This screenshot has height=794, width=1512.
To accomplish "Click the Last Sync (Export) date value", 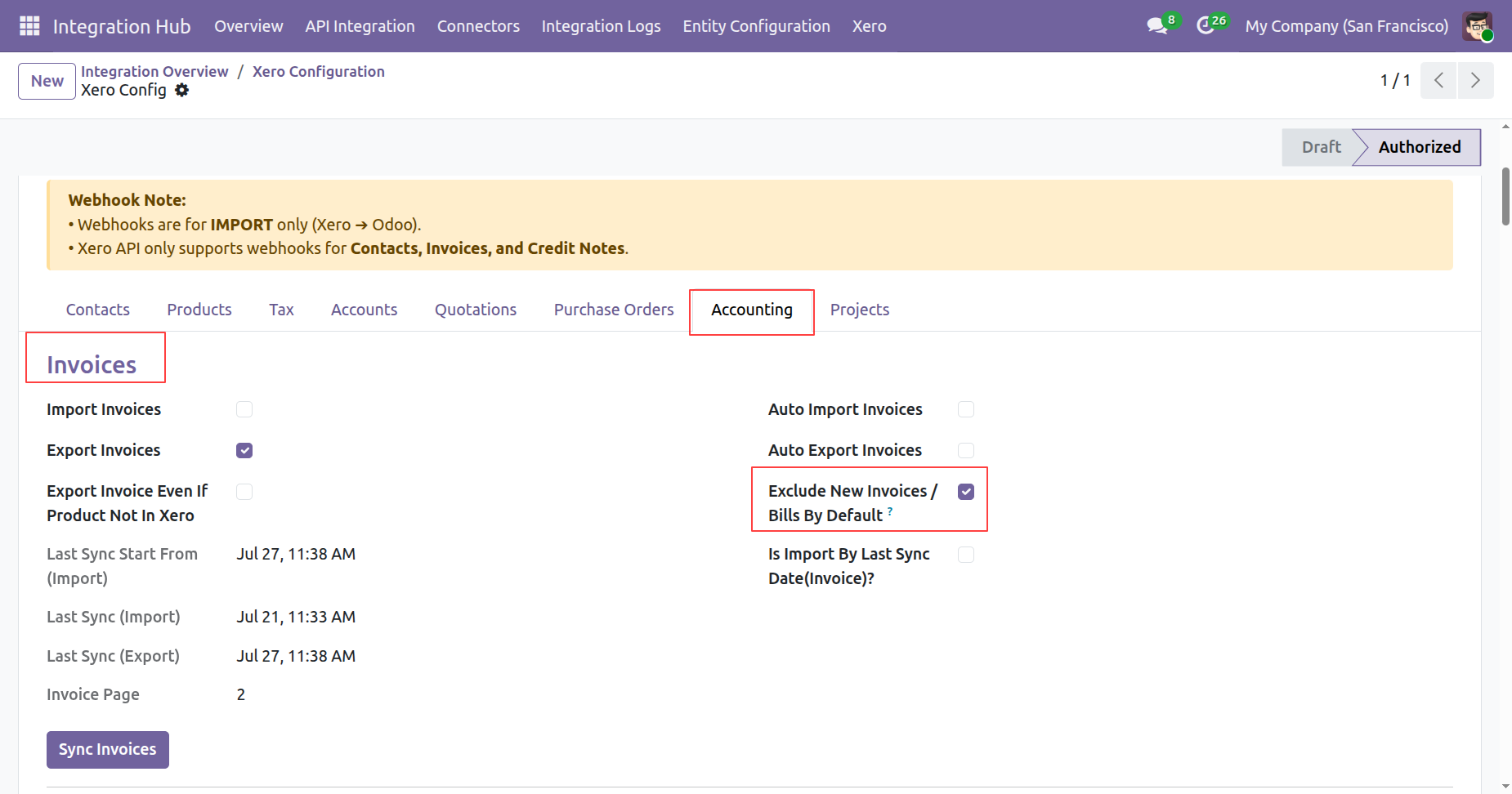I will tap(296, 656).
